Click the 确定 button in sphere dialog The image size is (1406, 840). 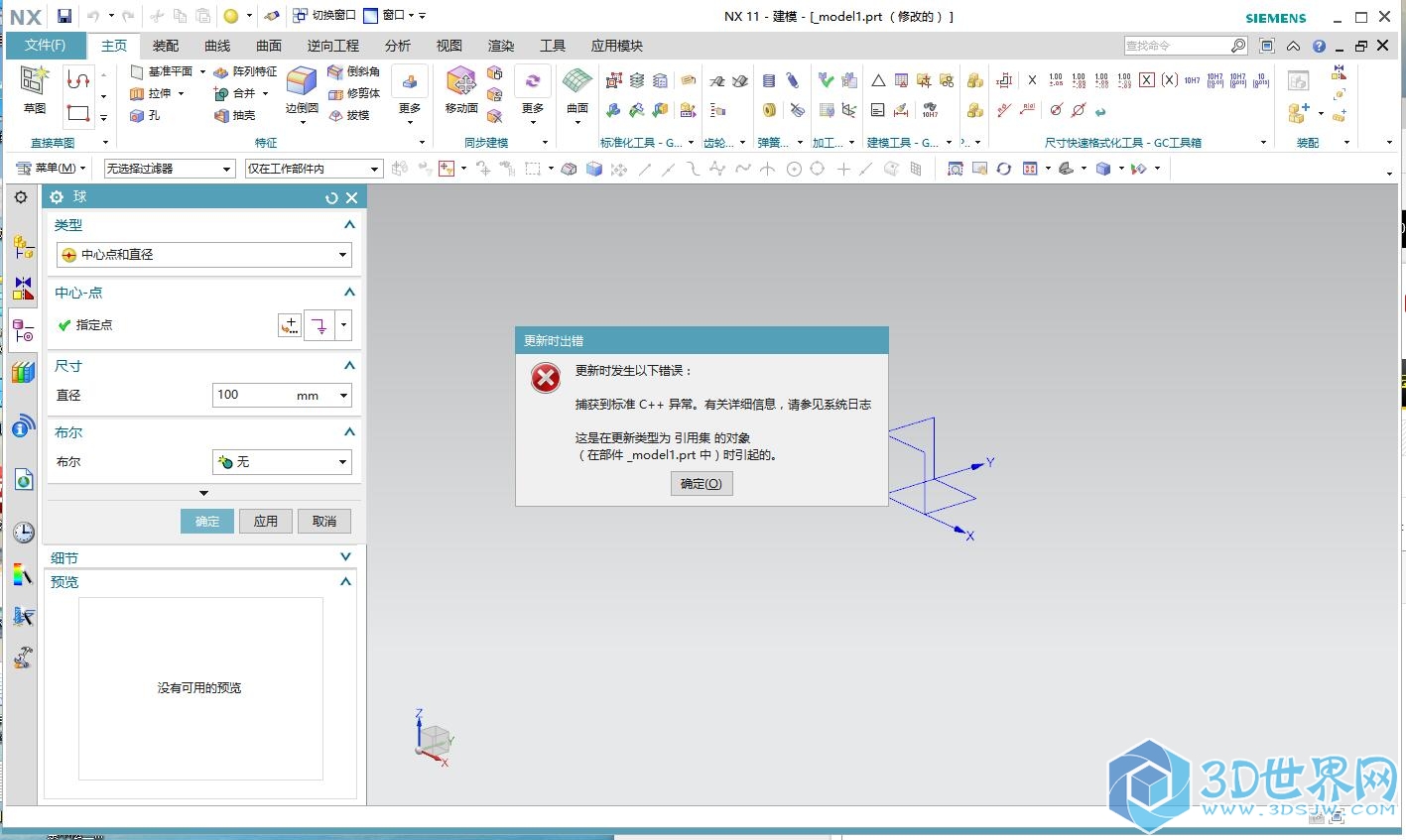pos(207,522)
